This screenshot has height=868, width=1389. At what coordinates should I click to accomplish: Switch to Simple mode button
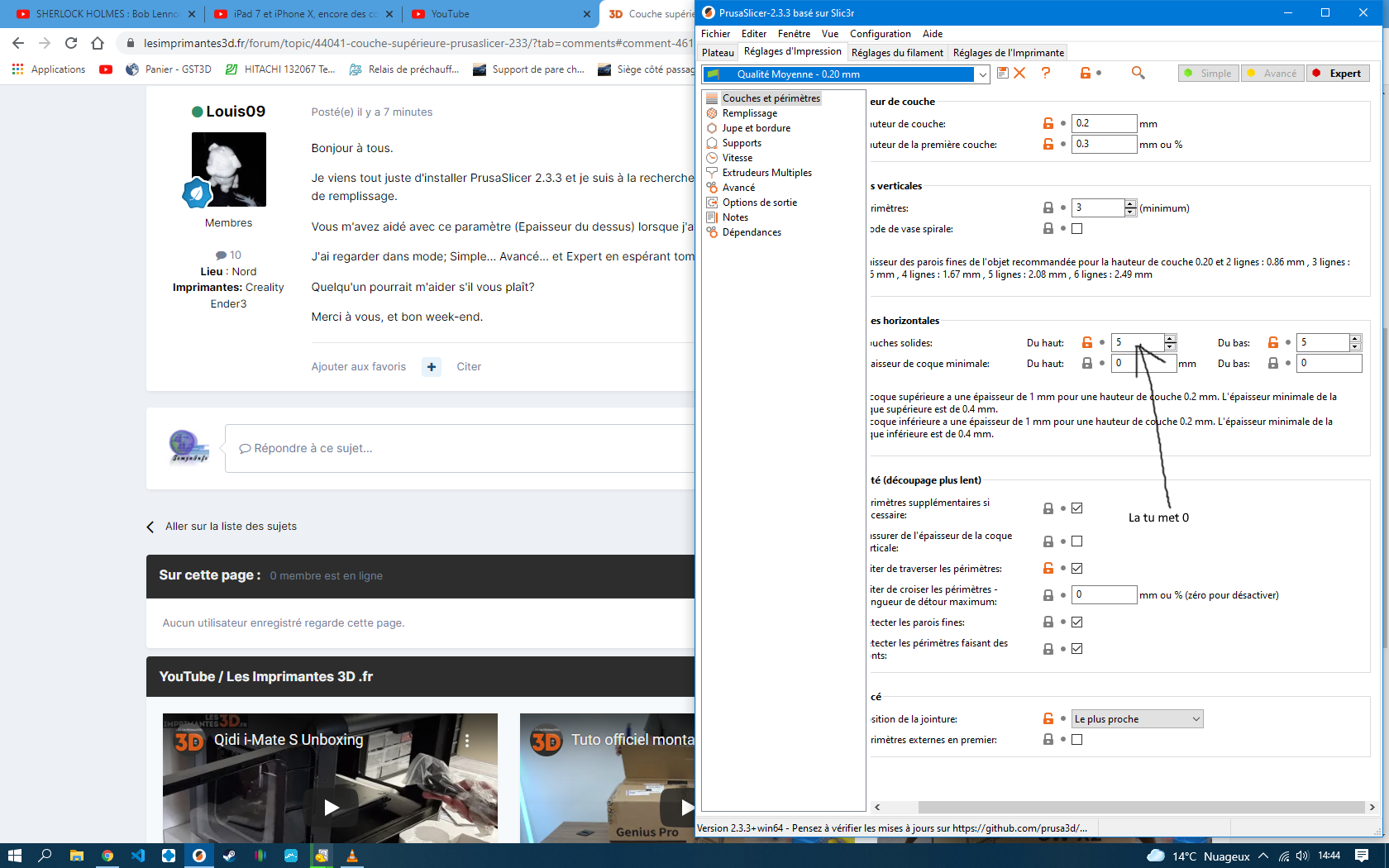(x=1208, y=73)
